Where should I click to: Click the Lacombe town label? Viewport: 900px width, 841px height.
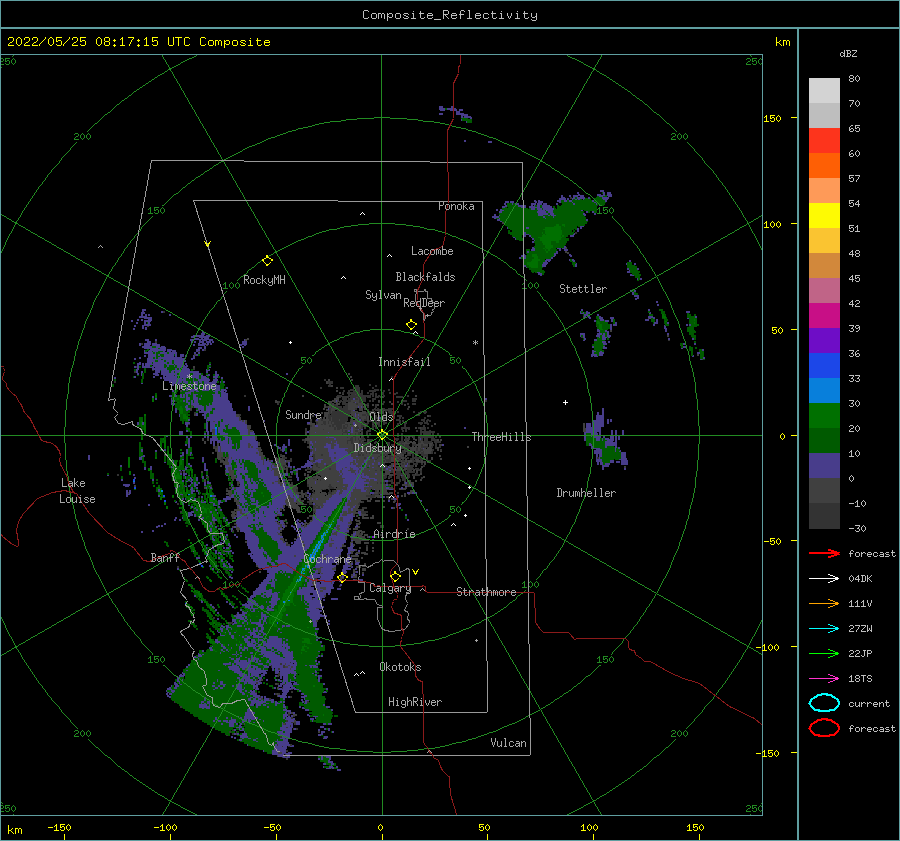(432, 251)
